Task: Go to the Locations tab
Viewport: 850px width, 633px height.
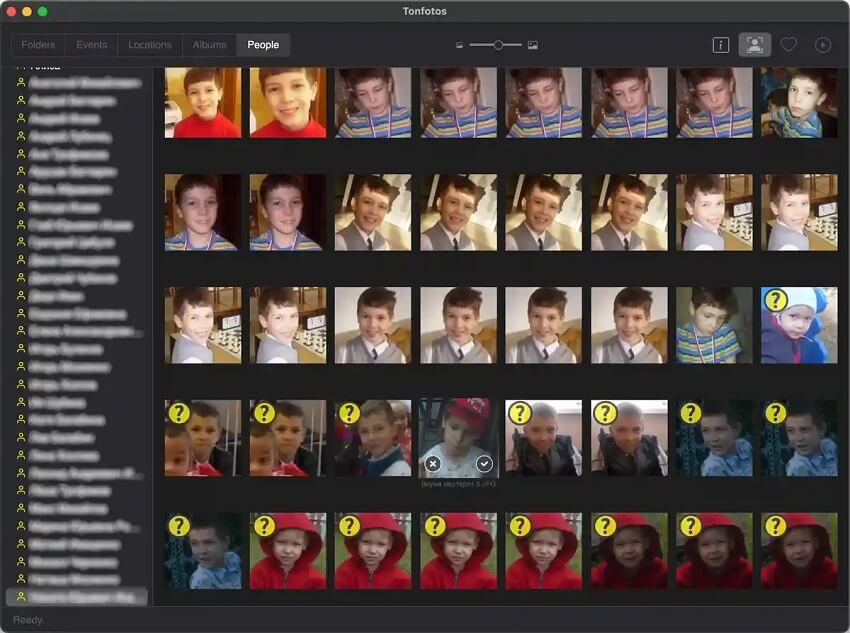Action: pos(150,45)
